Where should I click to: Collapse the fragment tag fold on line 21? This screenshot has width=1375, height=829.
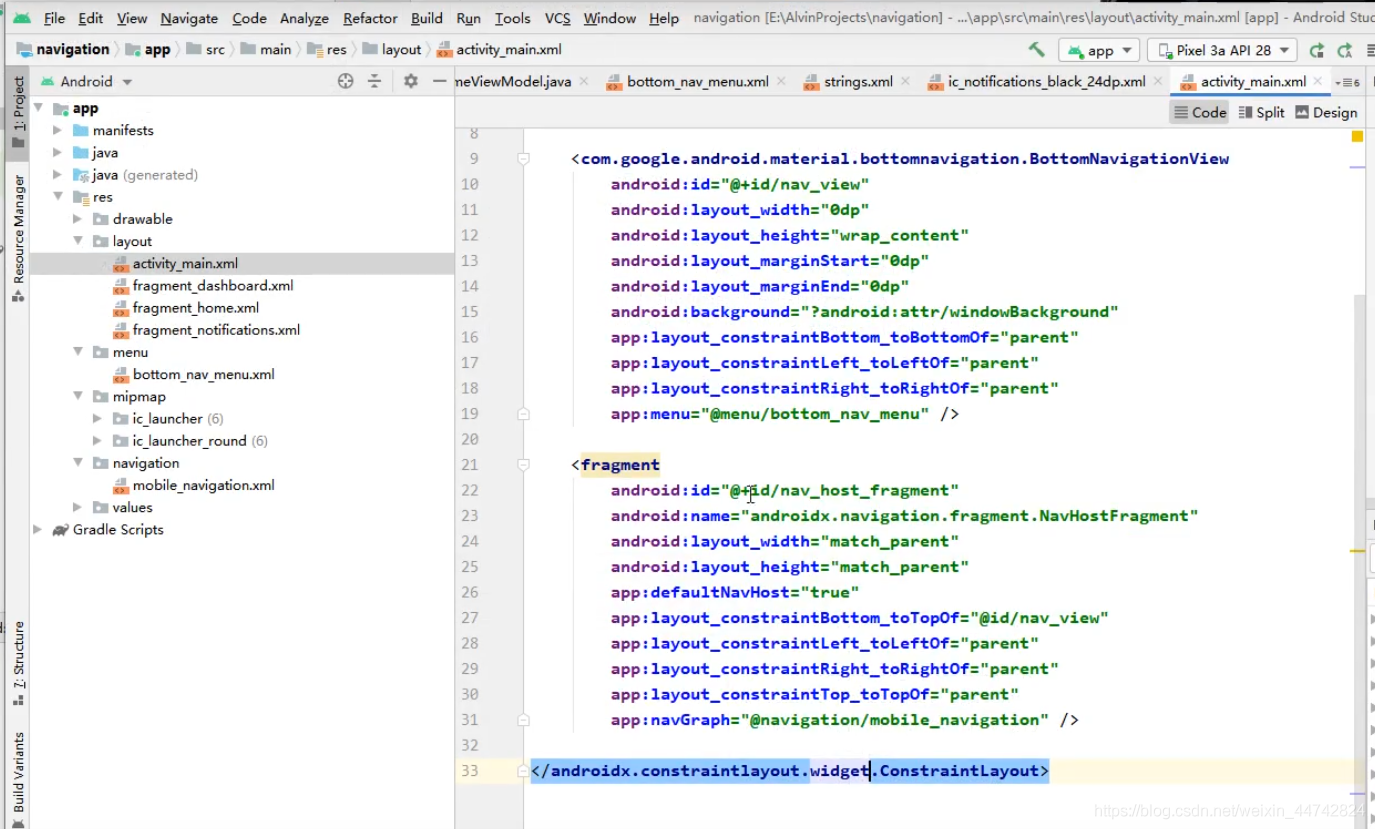tap(523, 465)
